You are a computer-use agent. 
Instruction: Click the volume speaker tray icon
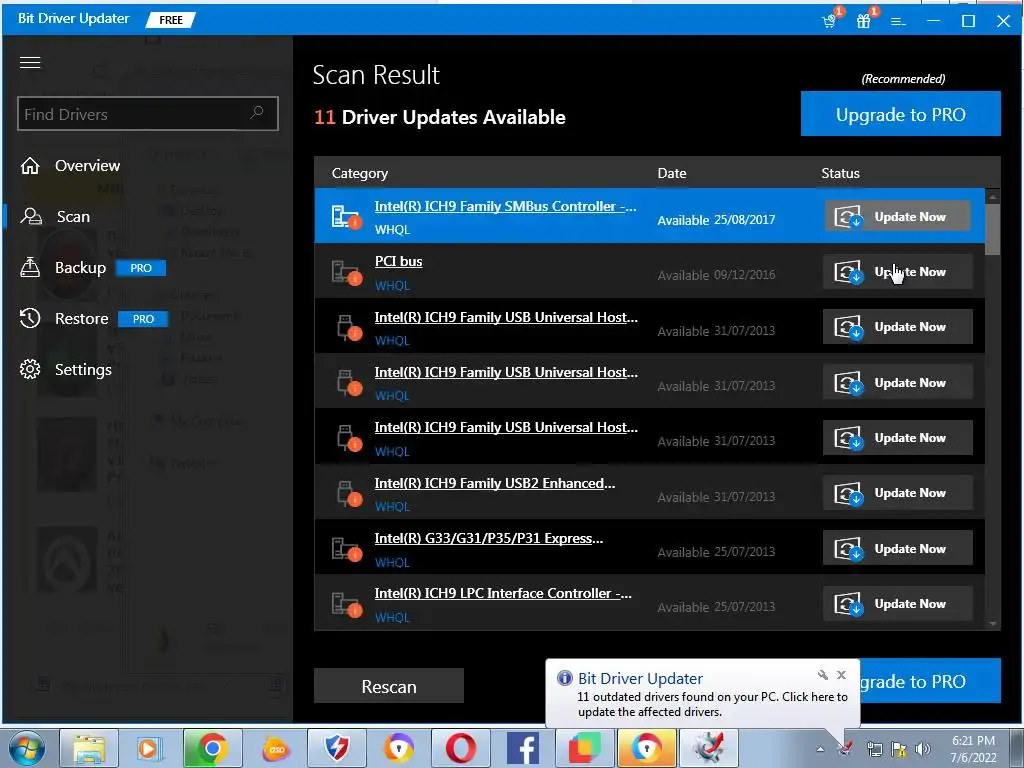tap(923, 749)
